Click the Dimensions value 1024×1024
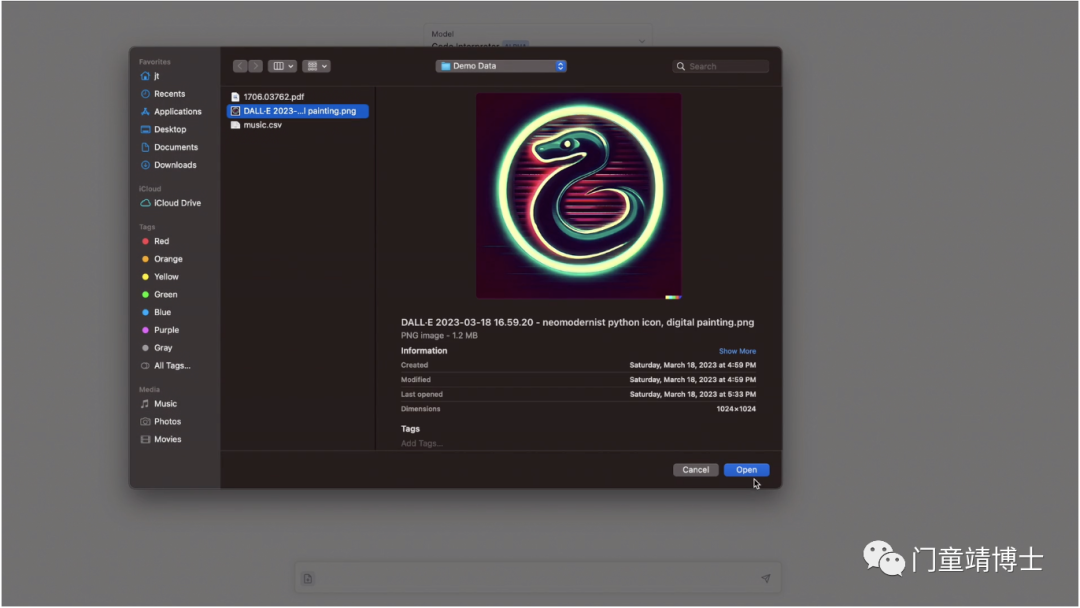 (736, 409)
